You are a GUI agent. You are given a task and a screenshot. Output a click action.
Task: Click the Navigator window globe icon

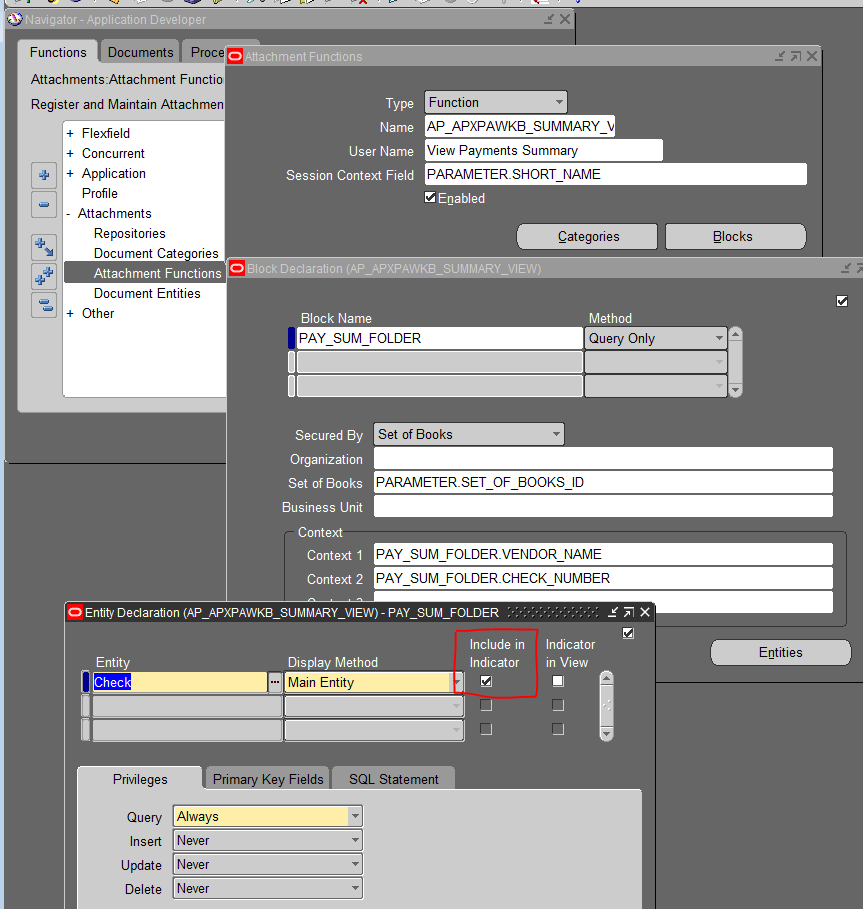point(14,19)
